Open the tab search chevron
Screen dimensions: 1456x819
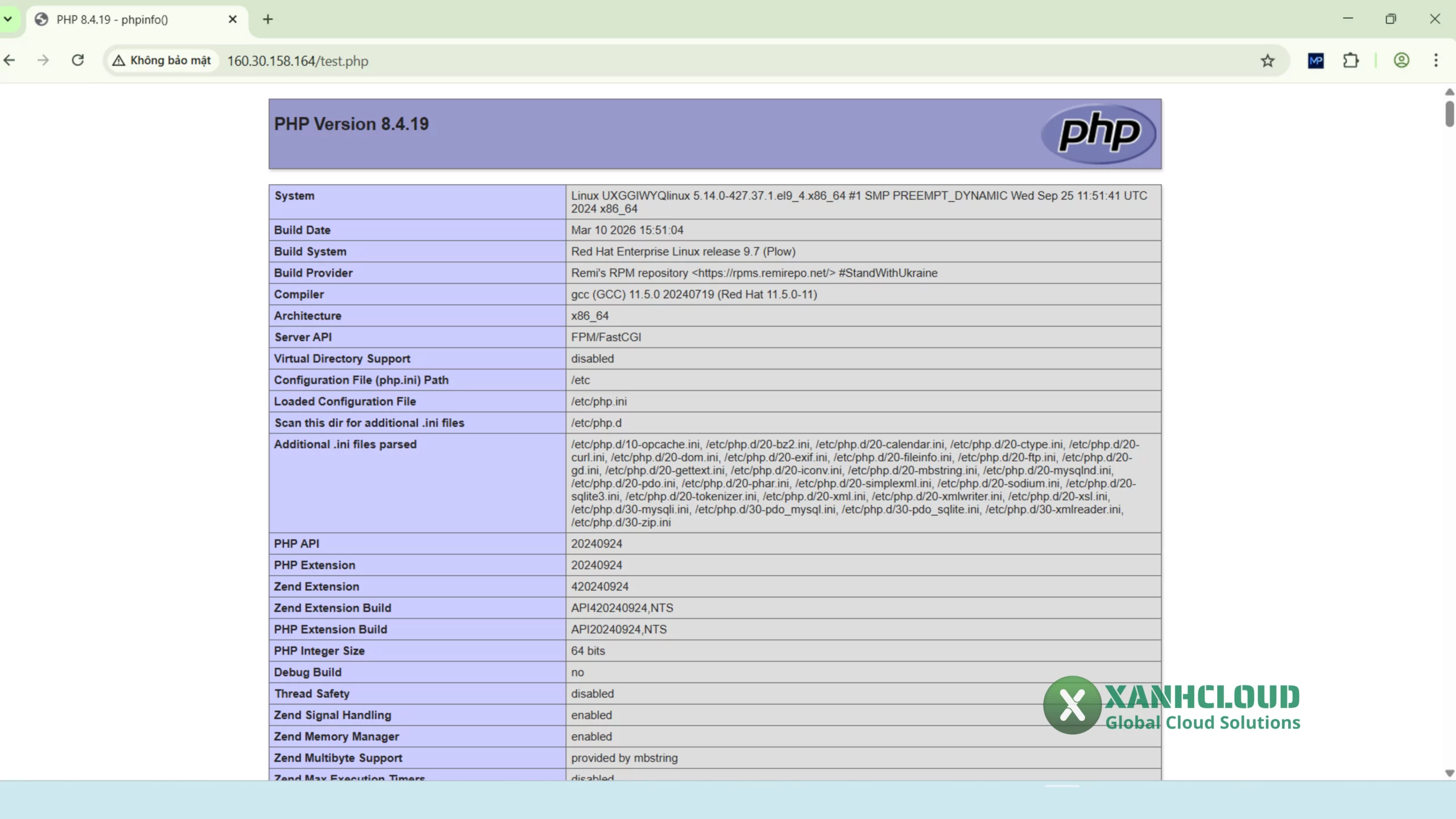coord(8,19)
